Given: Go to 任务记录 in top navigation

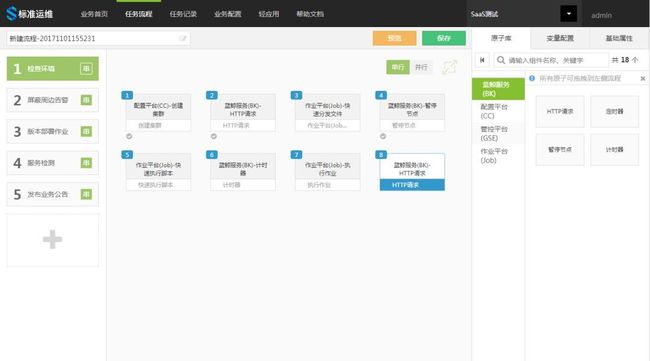Looking at the screenshot, I should click(x=183, y=14).
